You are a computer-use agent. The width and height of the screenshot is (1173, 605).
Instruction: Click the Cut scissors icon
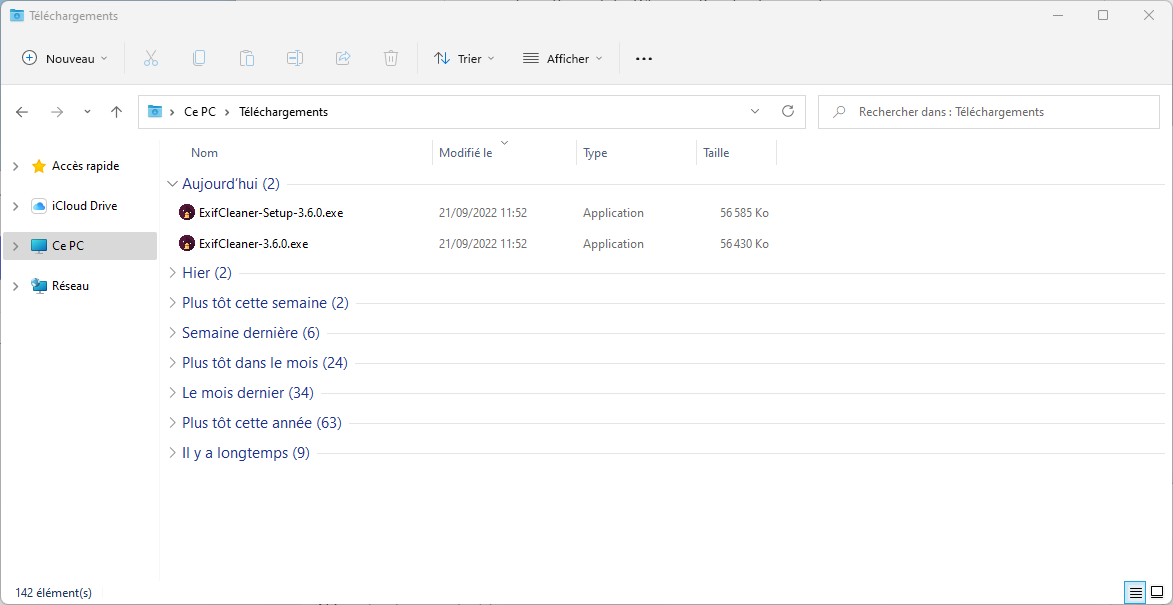[150, 58]
